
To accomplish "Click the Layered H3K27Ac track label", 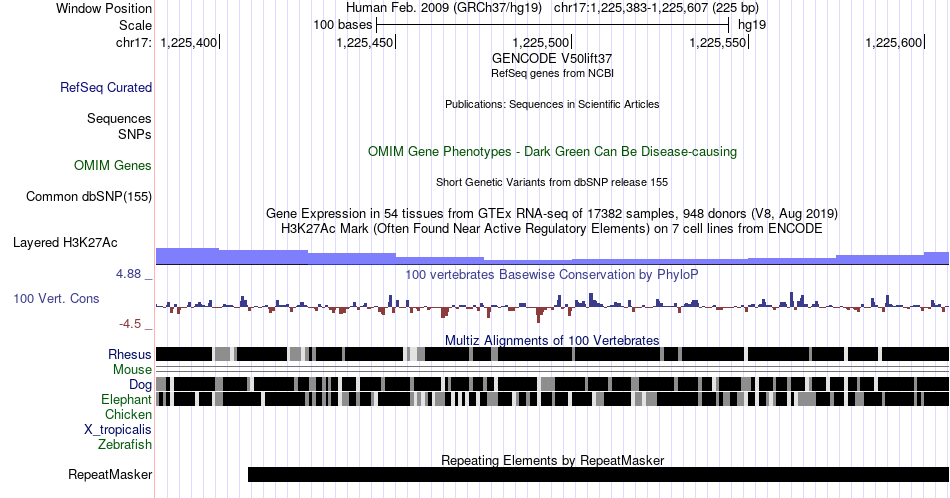I will (x=65, y=242).
